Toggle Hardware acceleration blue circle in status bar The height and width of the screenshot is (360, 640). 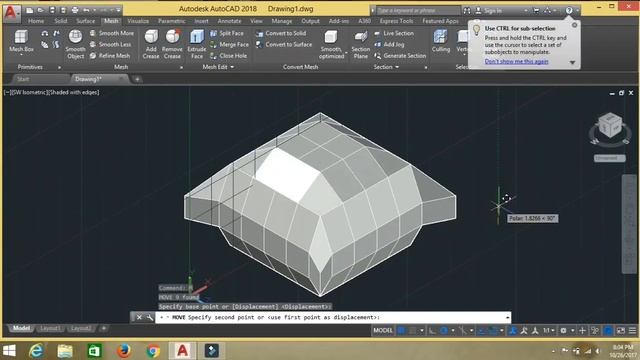tap(608, 330)
